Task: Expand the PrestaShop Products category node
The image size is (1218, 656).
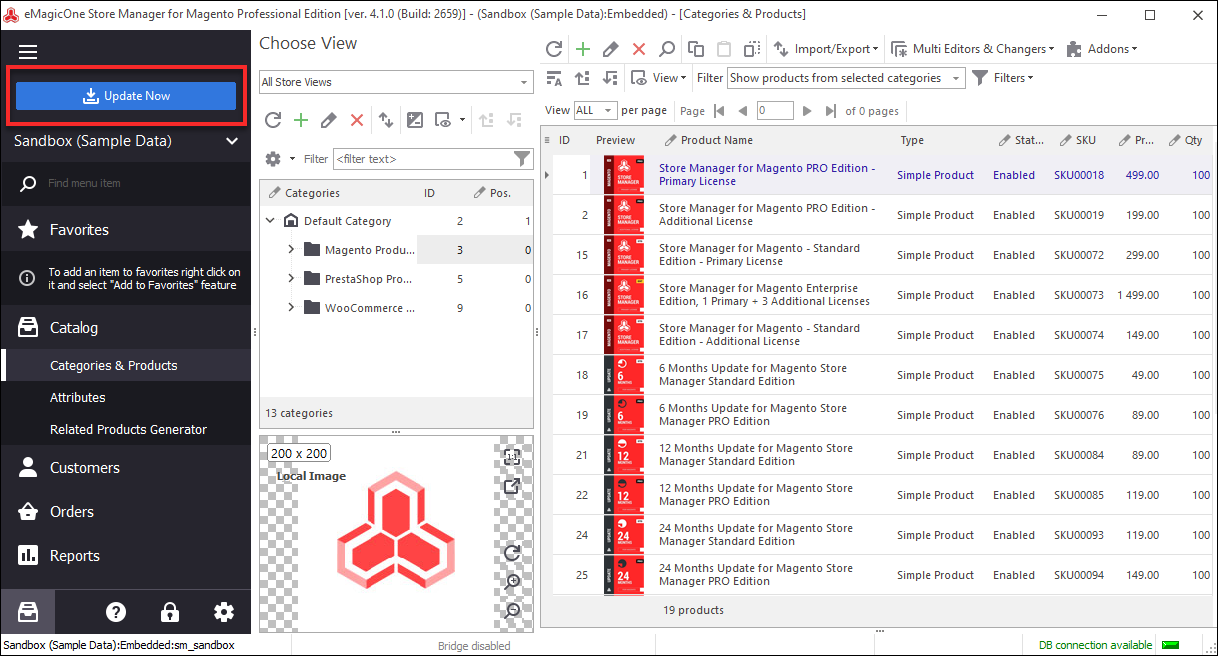Action: (291, 279)
